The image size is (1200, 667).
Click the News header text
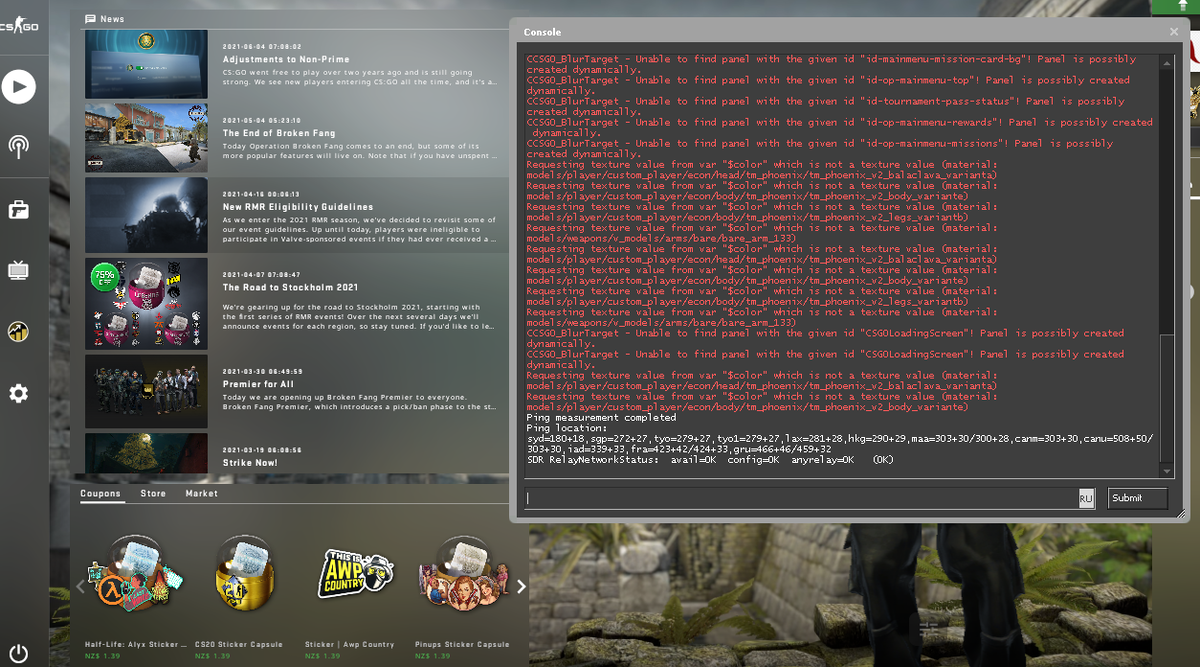pos(112,19)
